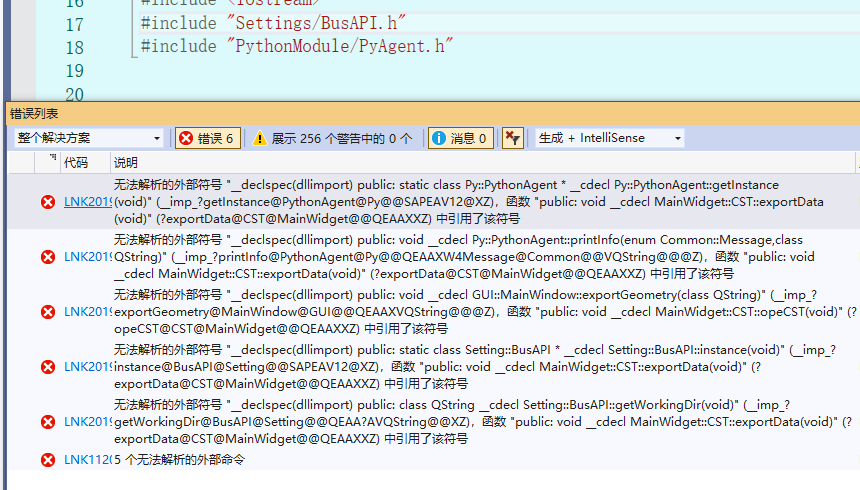Open LNK2019 link for printInfo PythonAgent error

pyautogui.click(x=88, y=257)
